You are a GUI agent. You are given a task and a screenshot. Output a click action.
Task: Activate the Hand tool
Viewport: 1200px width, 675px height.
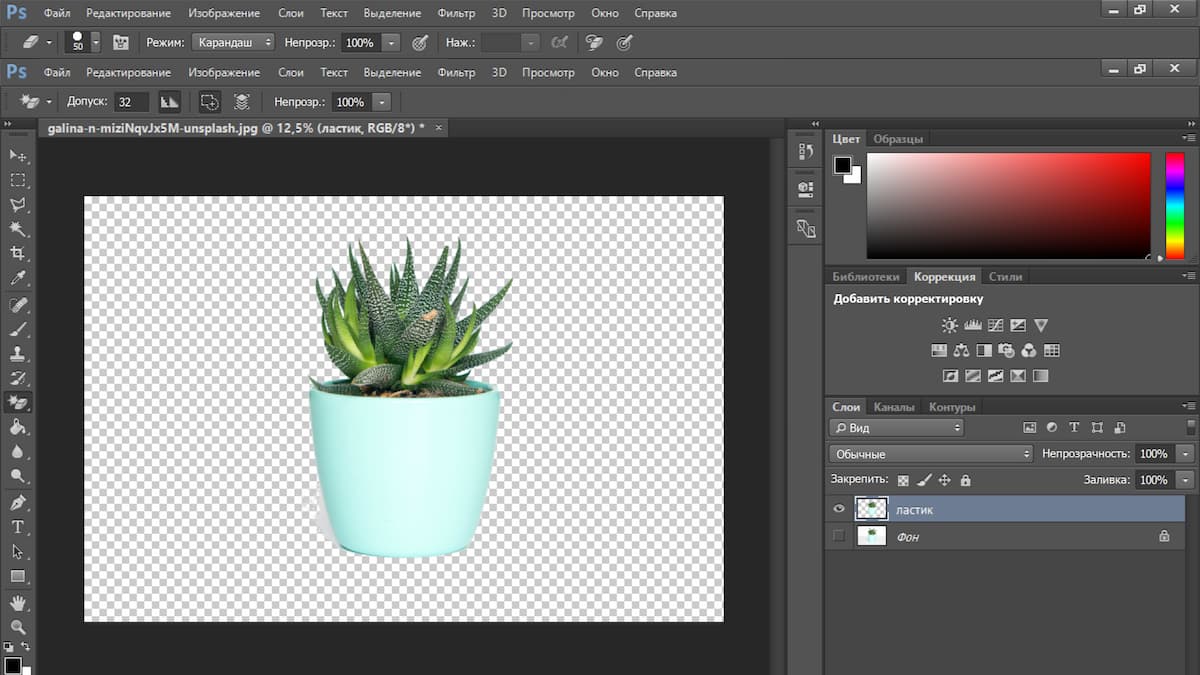pyautogui.click(x=18, y=602)
